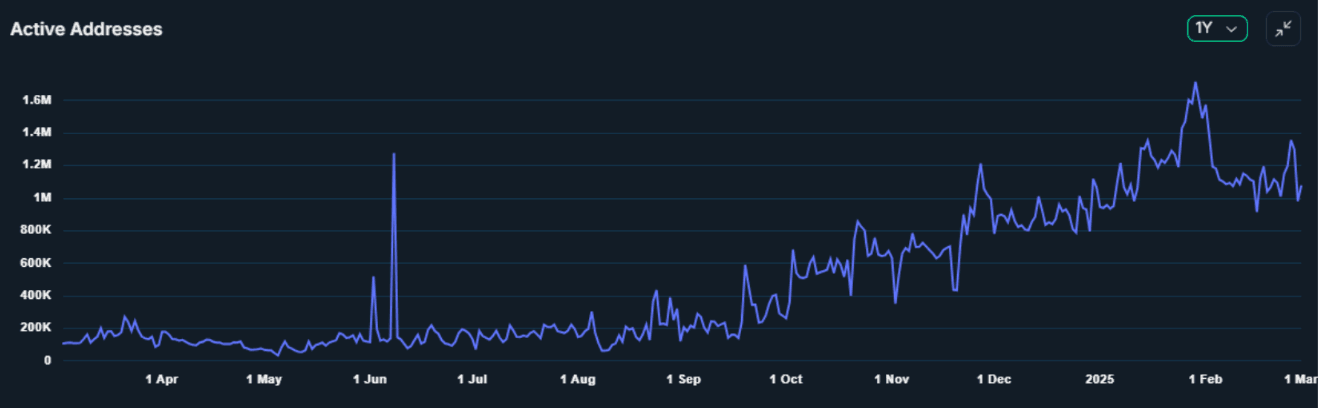This screenshot has height=408, width=1318.
Task: Select the 1 Dec date label
Action: click(994, 380)
